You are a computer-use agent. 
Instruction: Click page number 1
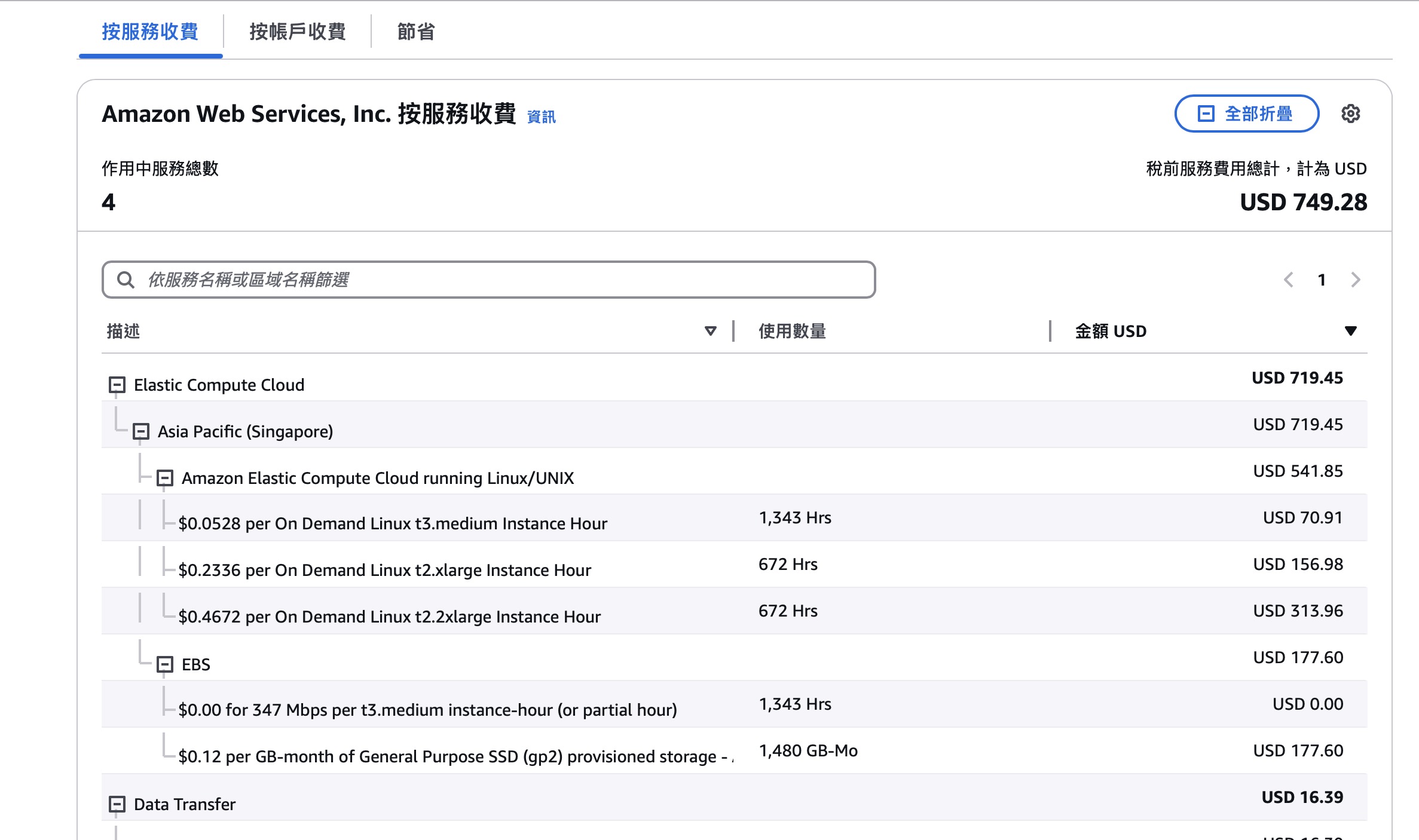(1322, 280)
